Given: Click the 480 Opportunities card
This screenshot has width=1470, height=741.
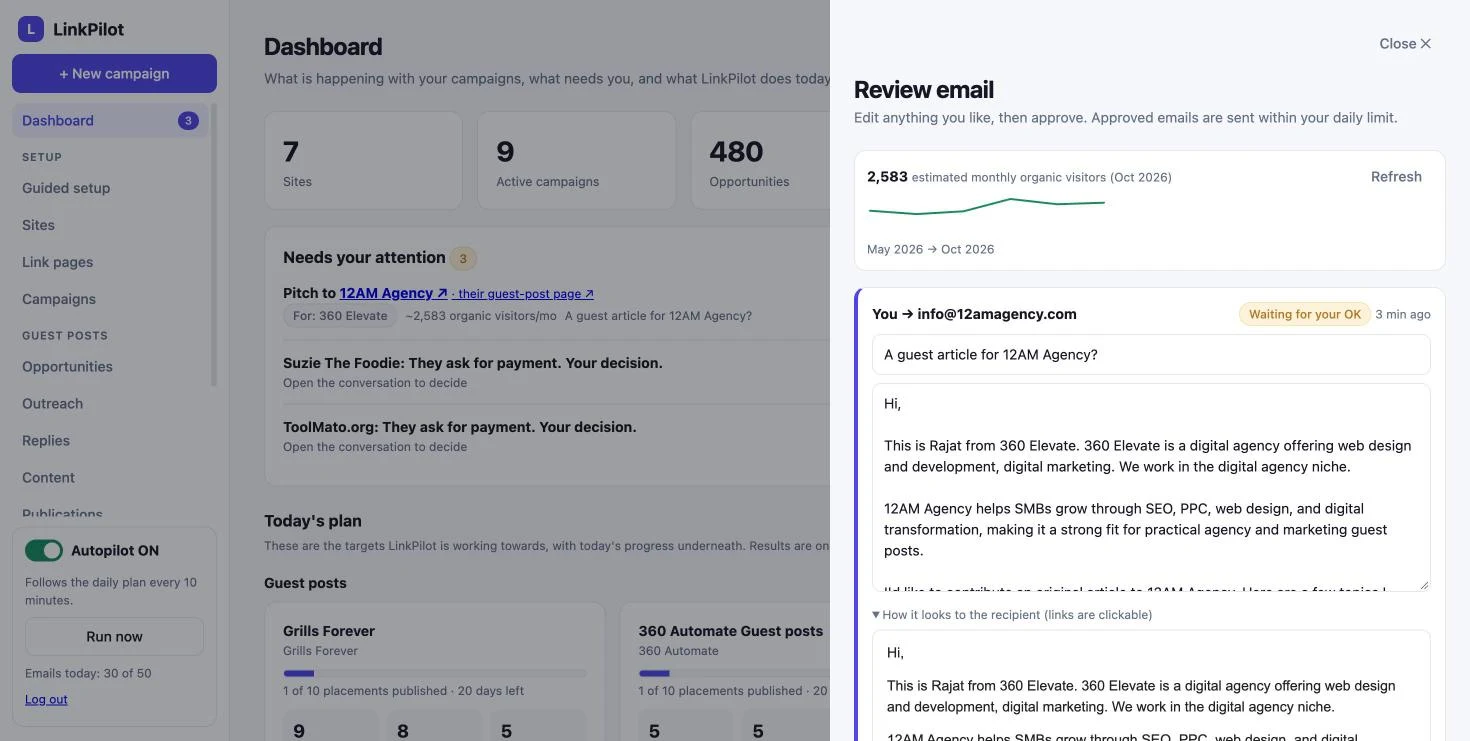Looking at the screenshot, I should (x=760, y=161).
